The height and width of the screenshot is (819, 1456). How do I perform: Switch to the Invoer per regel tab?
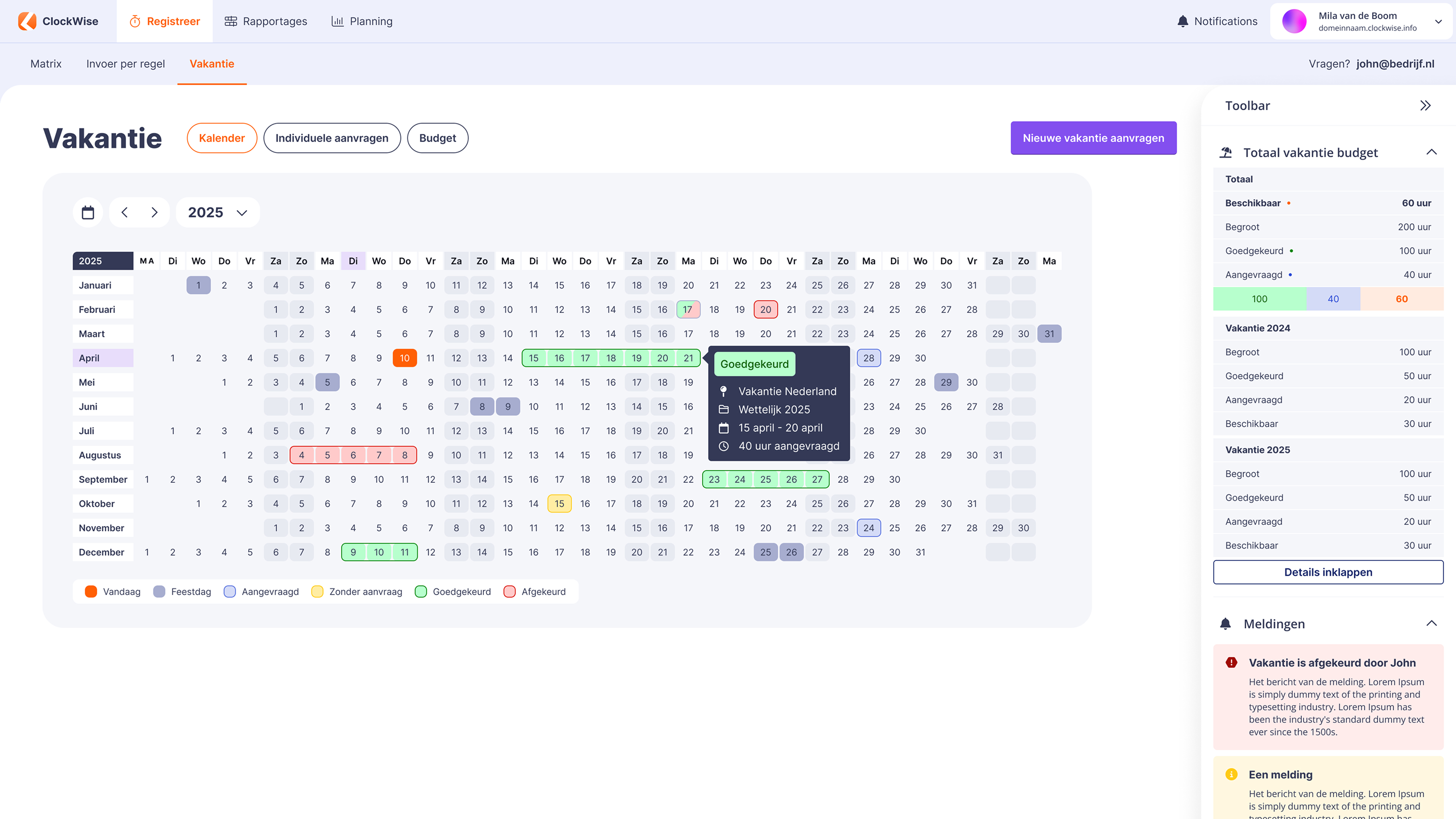[125, 64]
